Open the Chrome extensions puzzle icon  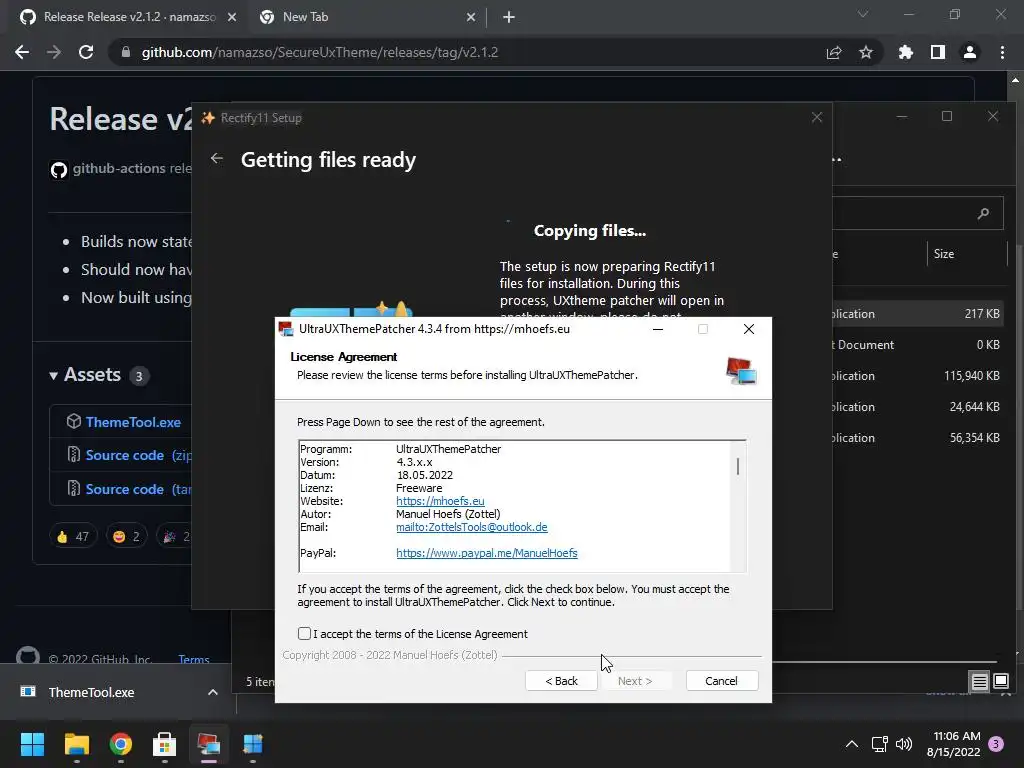pos(906,52)
